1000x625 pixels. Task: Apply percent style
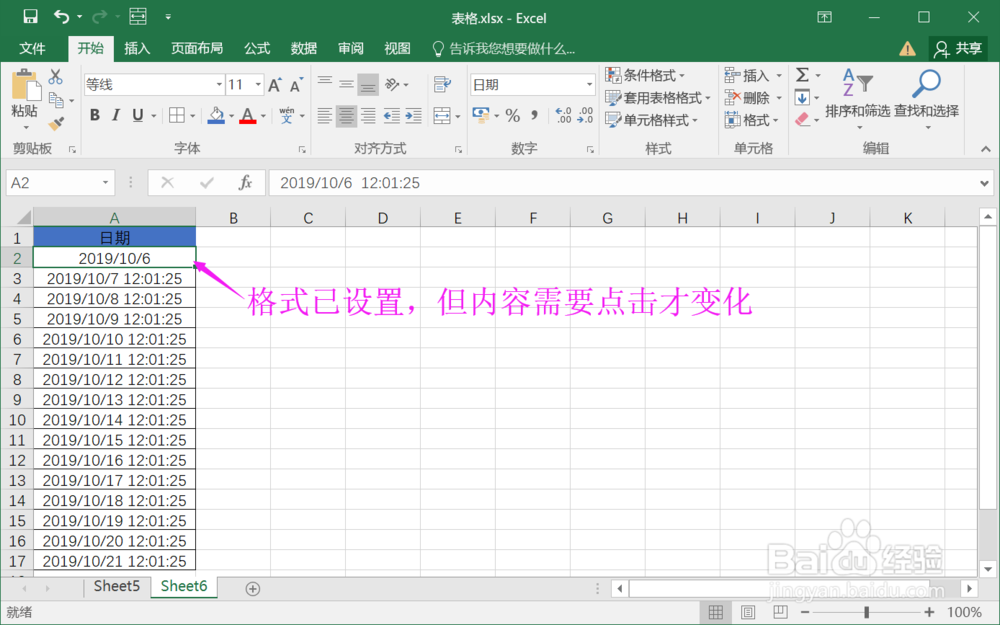point(513,115)
